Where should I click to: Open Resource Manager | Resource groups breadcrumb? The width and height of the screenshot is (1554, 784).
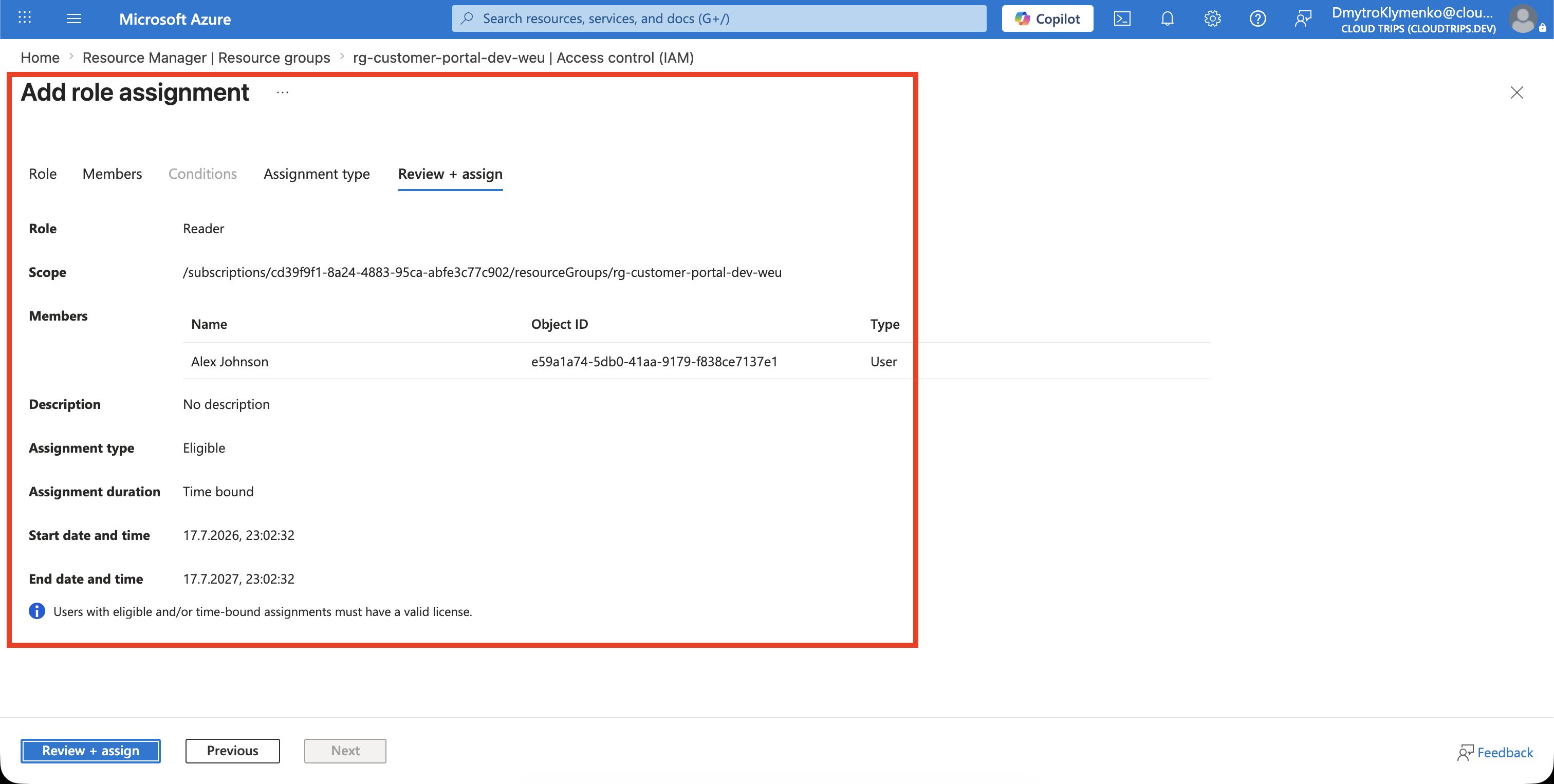[206, 58]
